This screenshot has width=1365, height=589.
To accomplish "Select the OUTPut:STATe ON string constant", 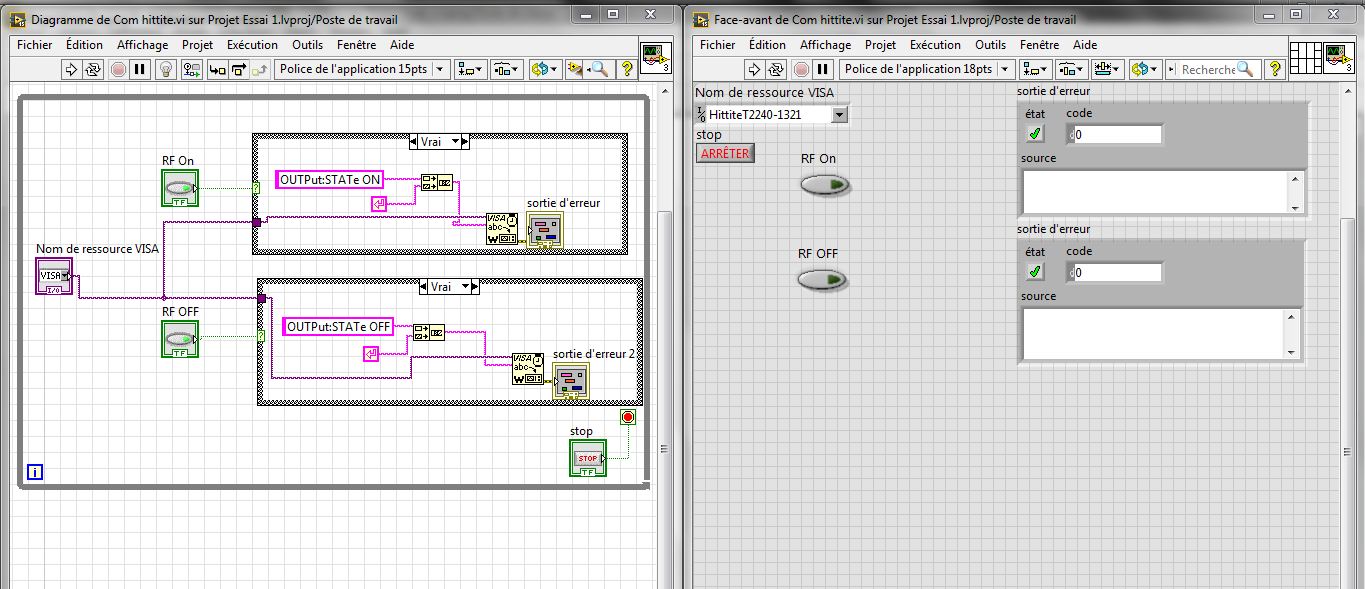I will [330, 180].
